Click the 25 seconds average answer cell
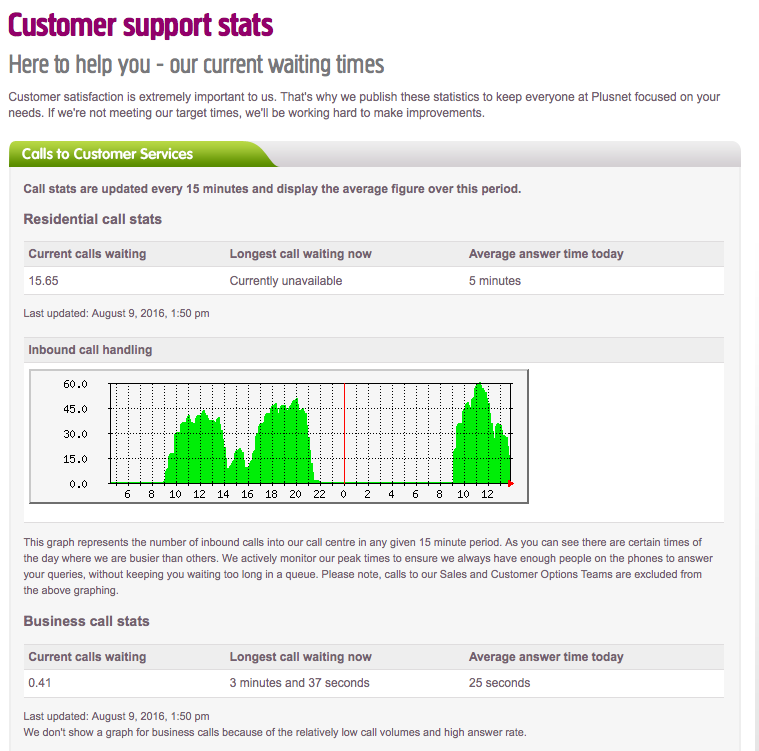This screenshot has width=759, height=751. click(499, 683)
